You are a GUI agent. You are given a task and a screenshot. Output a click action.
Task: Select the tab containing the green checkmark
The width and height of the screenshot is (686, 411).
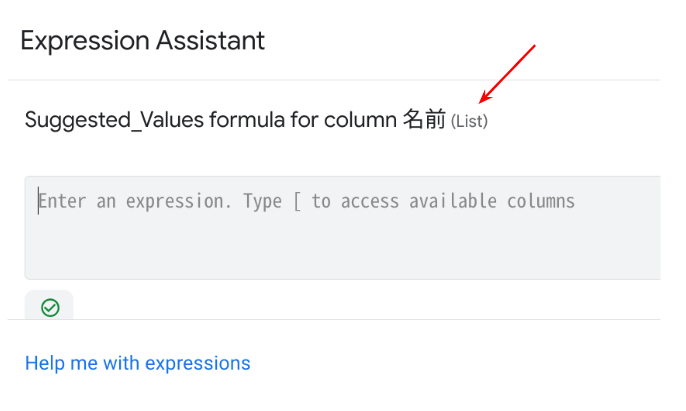49,305
